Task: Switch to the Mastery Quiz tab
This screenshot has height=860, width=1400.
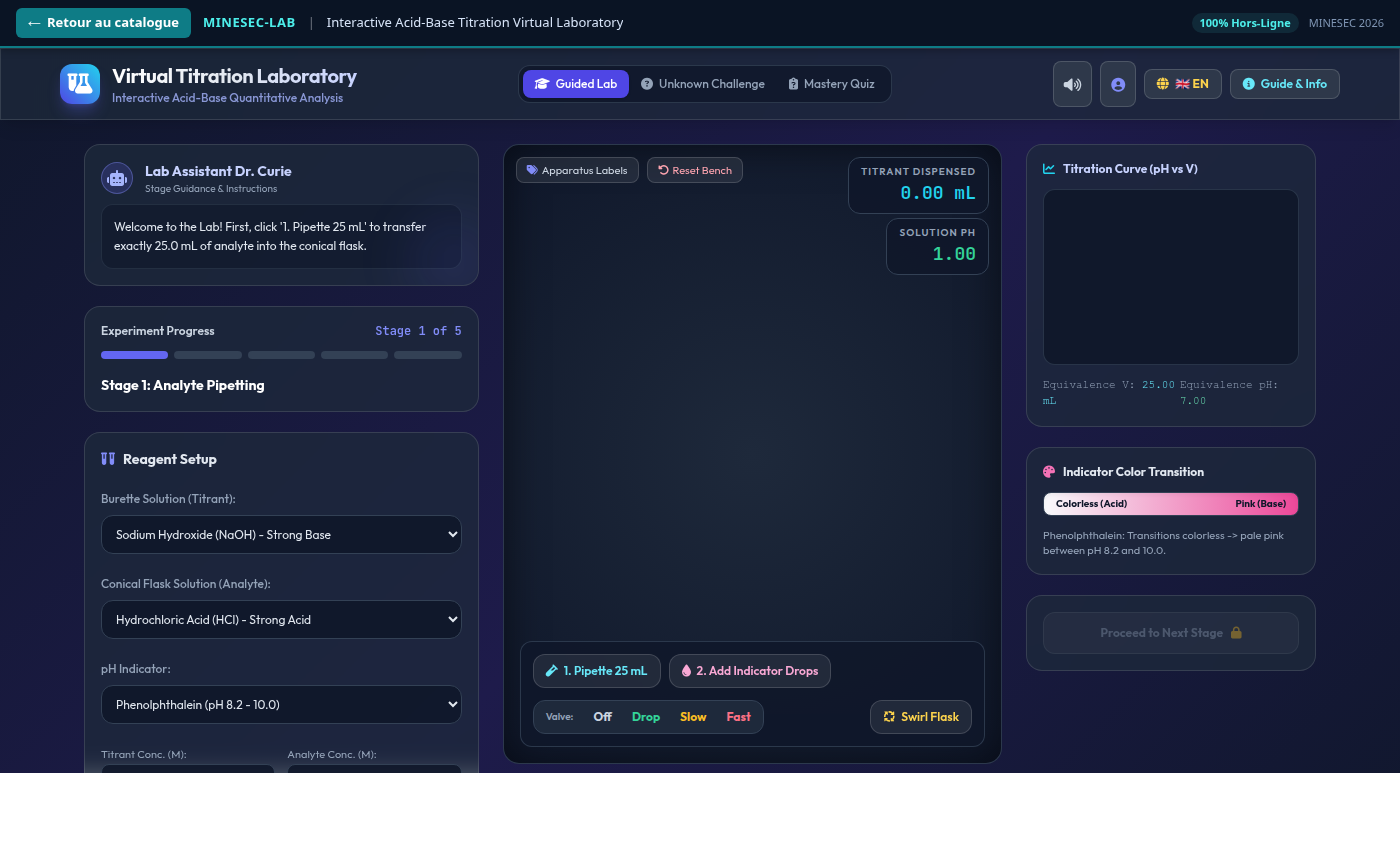Action: tap(831, 84)
